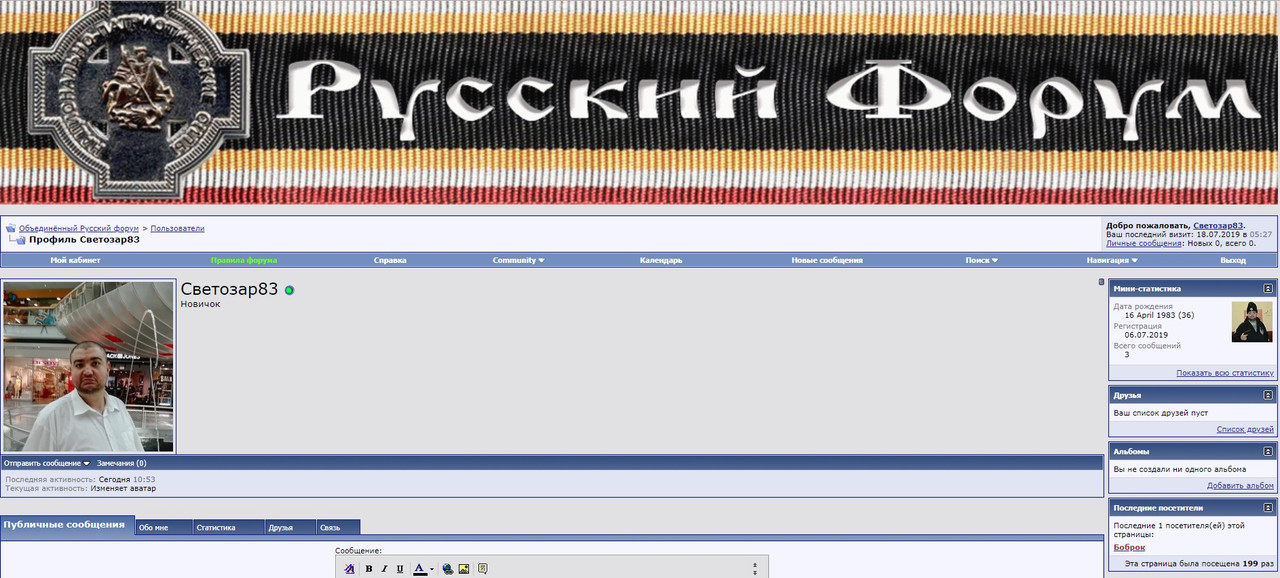This screenshot has height=578, width=1280.
Task: Click the Insert Link globe icon
Action: [448, 569]
